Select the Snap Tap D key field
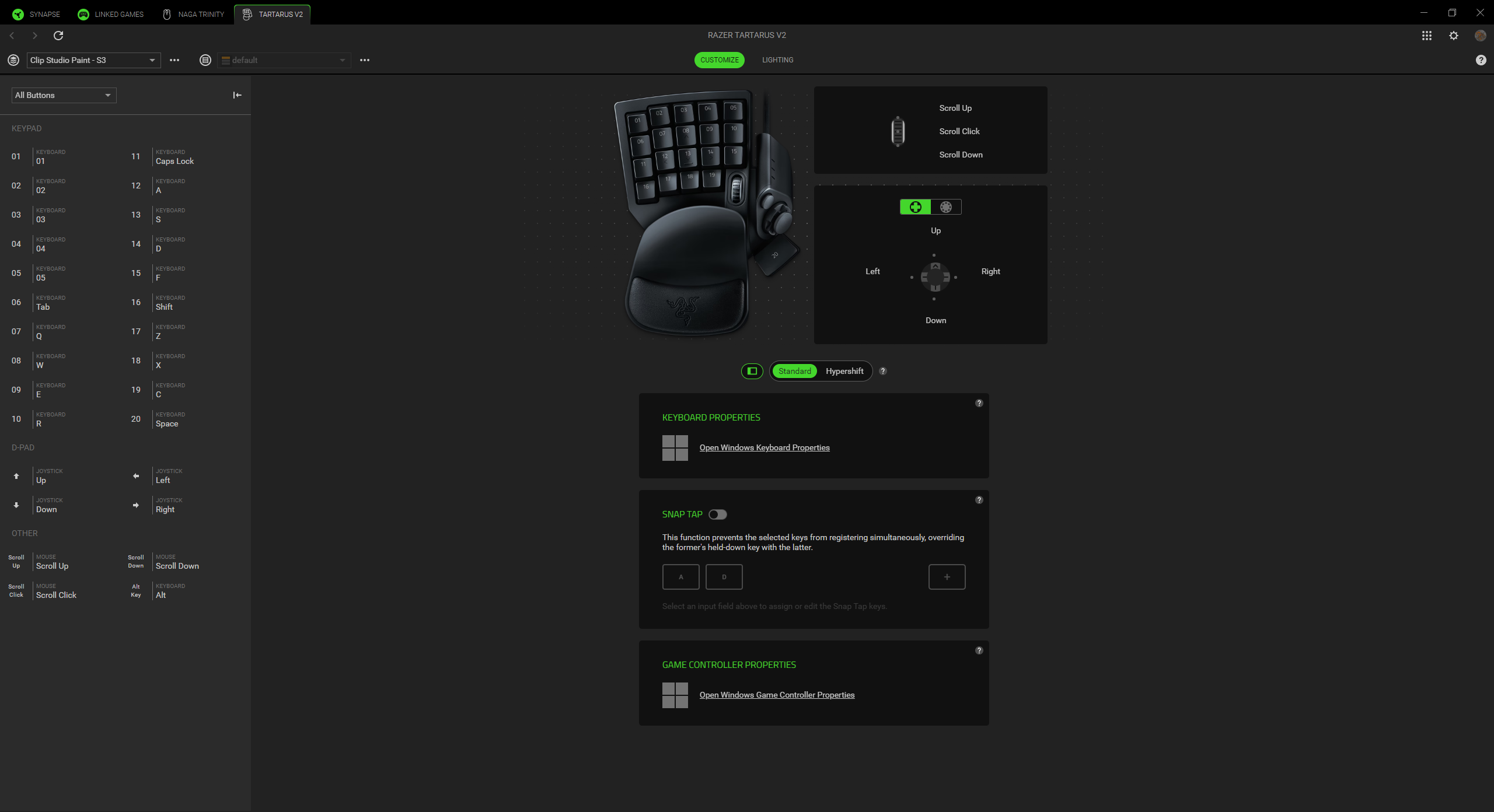Viewport: 1494px width, 812px height. point(724,577)
